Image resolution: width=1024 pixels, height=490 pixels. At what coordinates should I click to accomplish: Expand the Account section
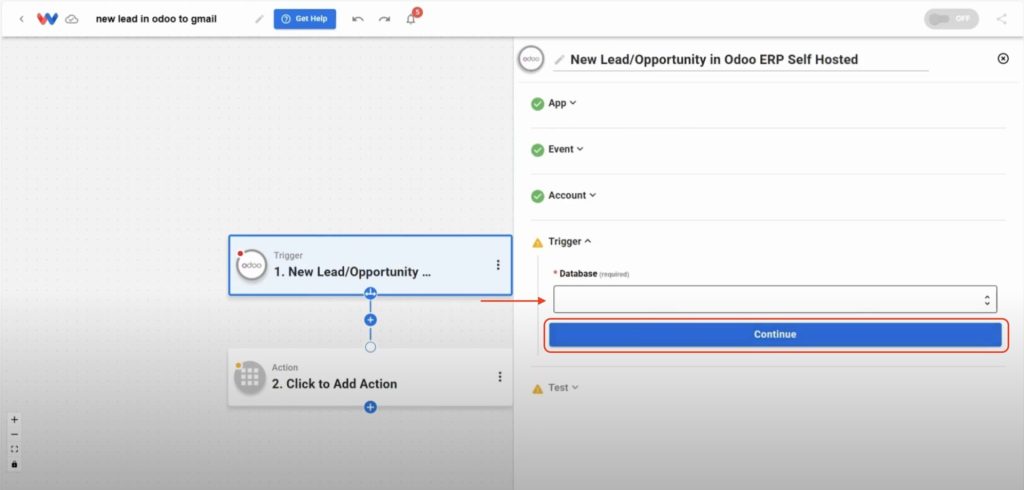(x=571, y=195)
